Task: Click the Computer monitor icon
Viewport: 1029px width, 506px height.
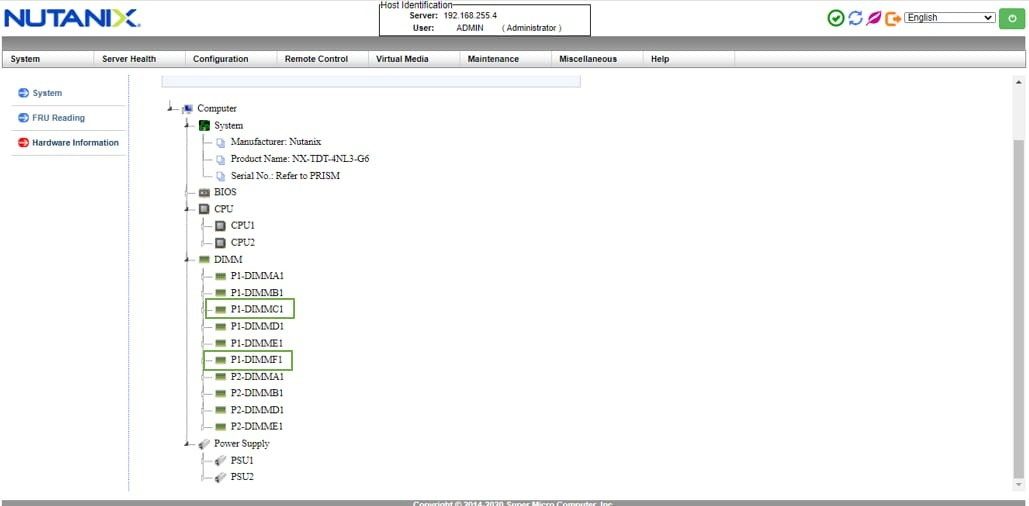Action: click(x=187, y=108)
